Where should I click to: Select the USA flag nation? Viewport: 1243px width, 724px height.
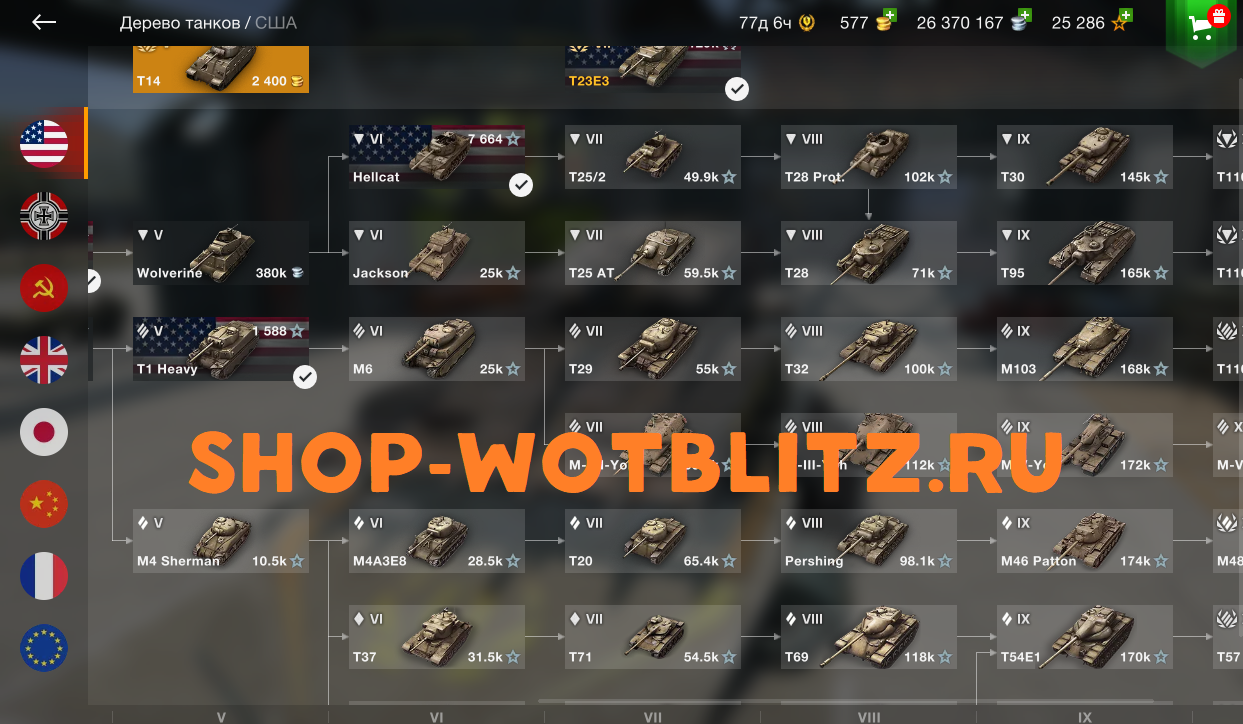(x=44, y=143)
